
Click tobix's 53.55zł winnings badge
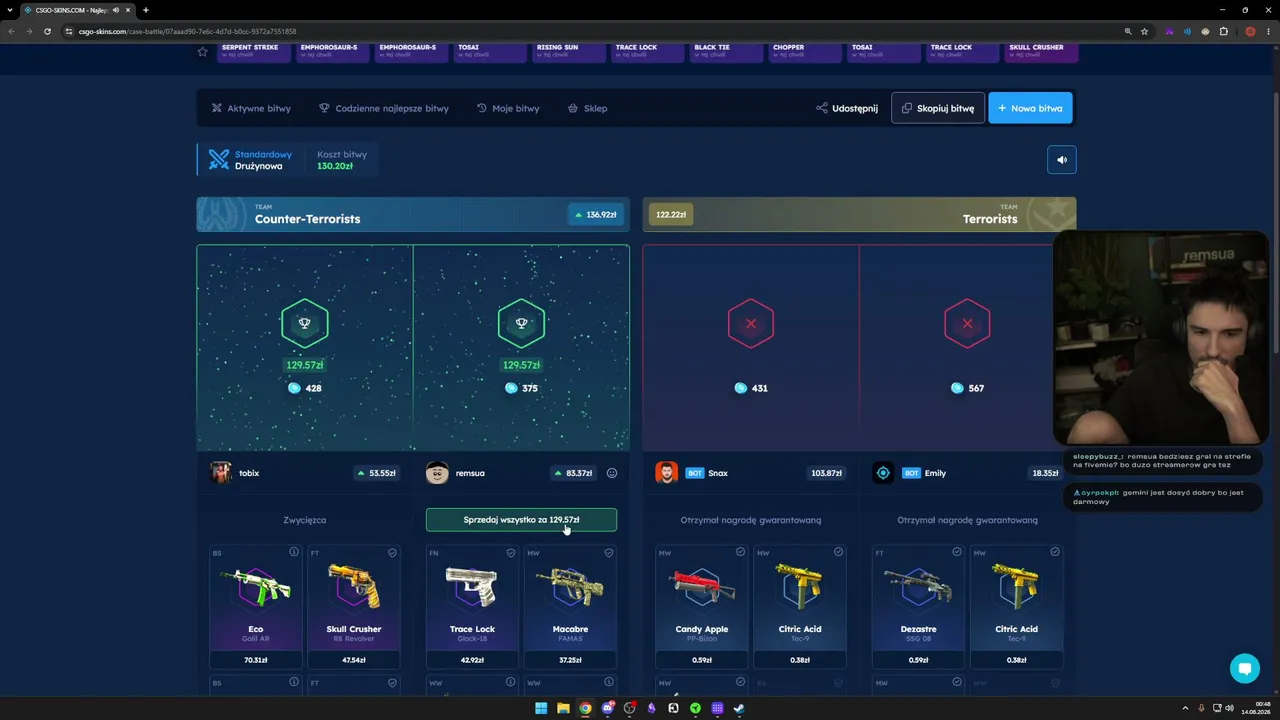[x=376, y=473]
